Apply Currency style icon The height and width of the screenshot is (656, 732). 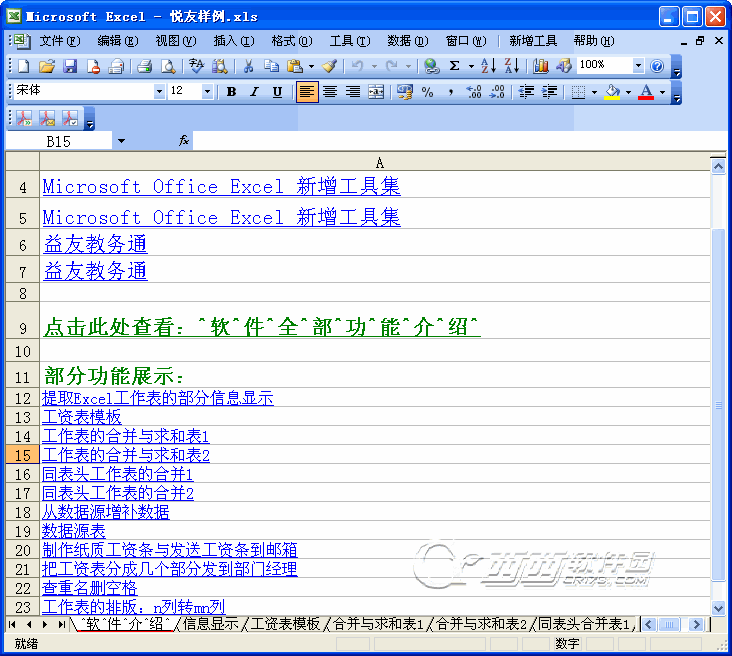tap(405, 92)
